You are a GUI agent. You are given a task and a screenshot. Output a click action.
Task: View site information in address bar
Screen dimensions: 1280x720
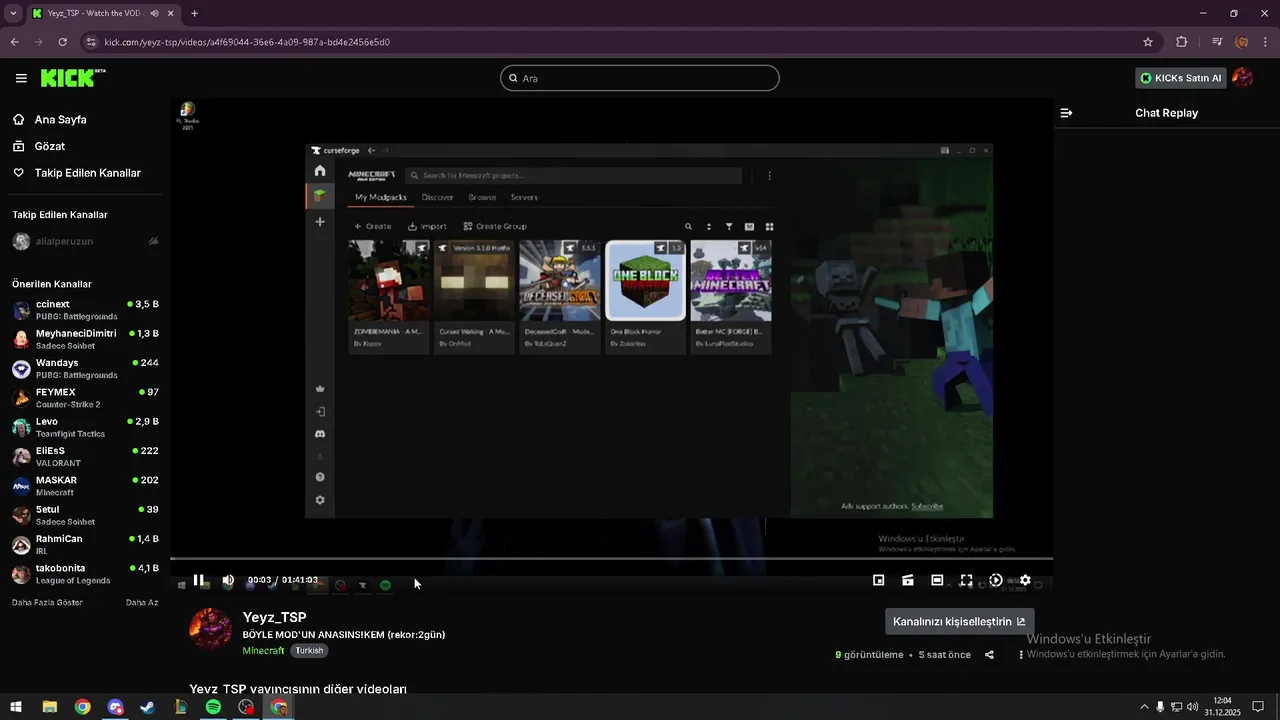coord(91,42)
